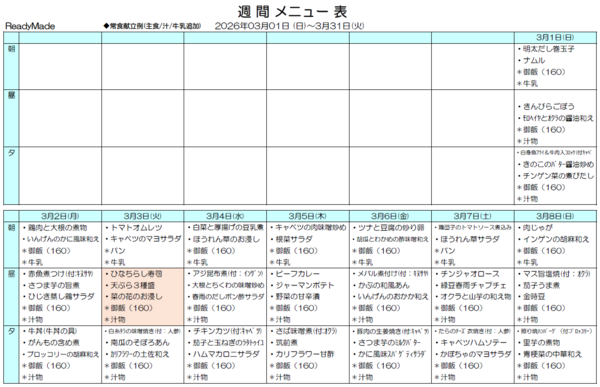
Task: Click 'チンゲン菜の煮びたし' in 3月1日 dinner
Action: (x=558, y=176)
